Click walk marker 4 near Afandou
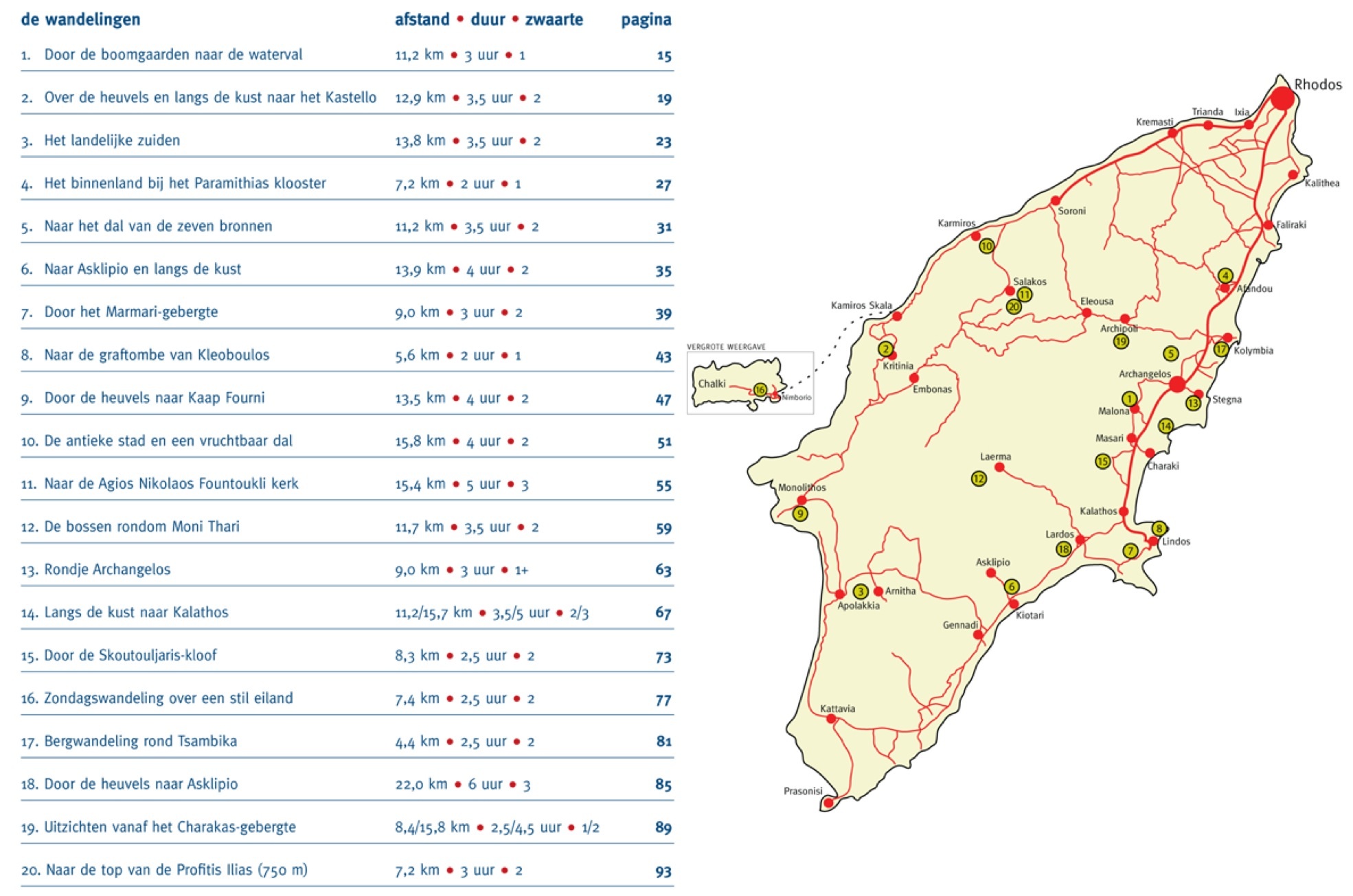 click(x=1225, y=275)
